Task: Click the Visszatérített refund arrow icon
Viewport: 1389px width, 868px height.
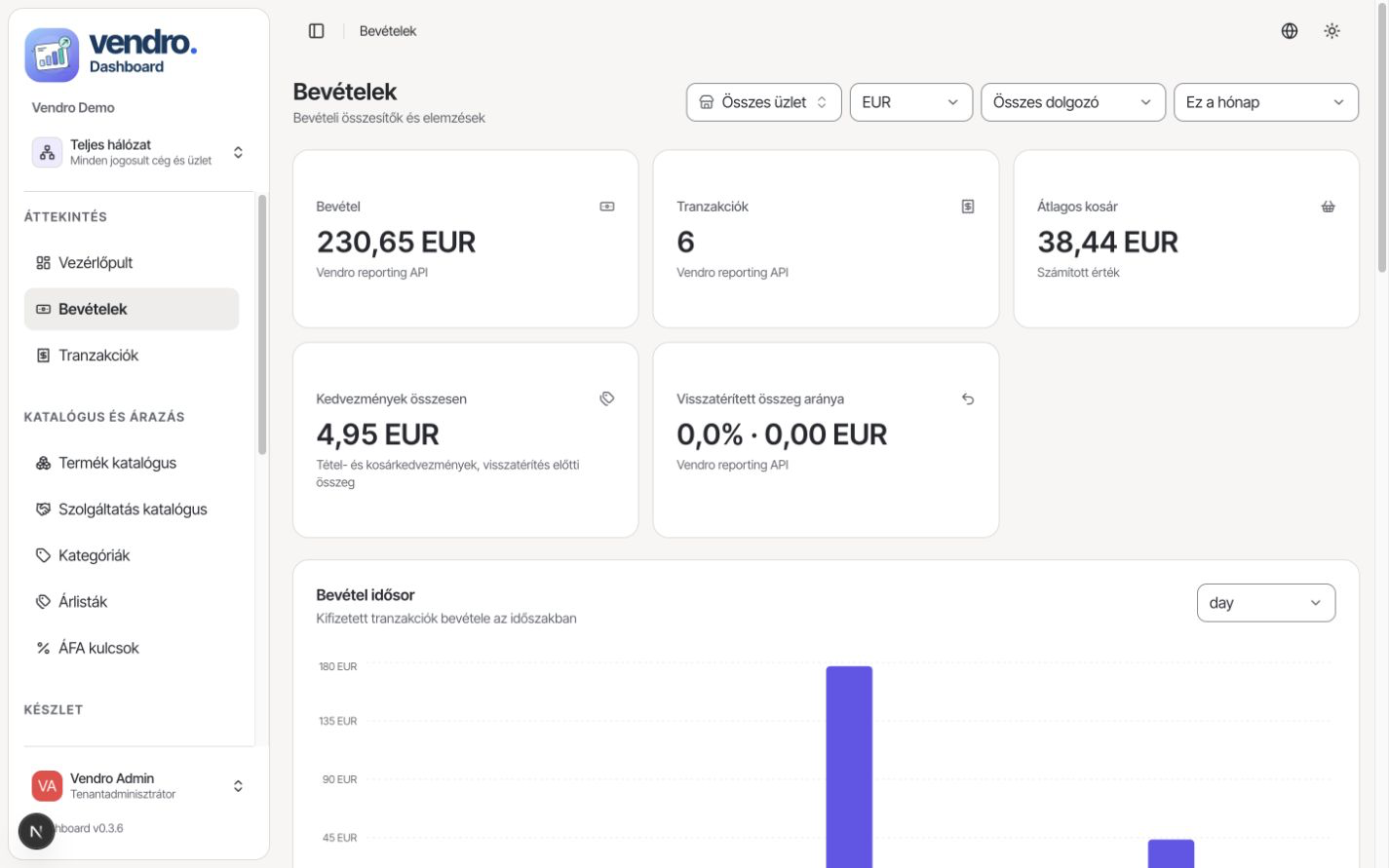Action: [968, 398]
